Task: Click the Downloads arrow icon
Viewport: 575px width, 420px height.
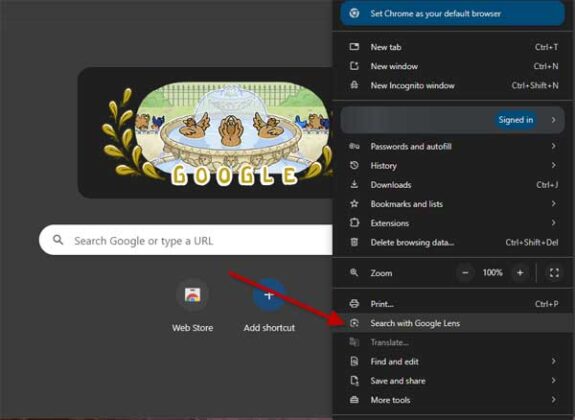Action: tap(354, 185)
